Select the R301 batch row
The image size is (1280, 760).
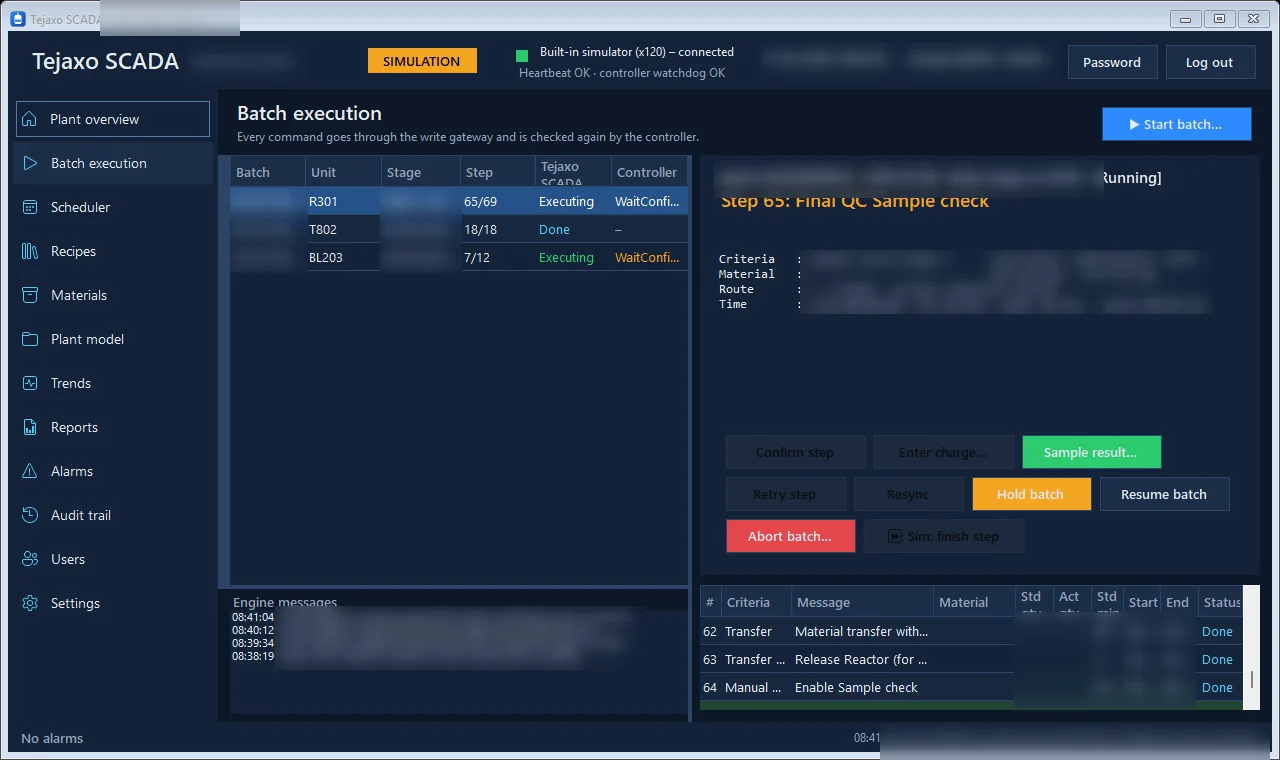tap(459, 201)
